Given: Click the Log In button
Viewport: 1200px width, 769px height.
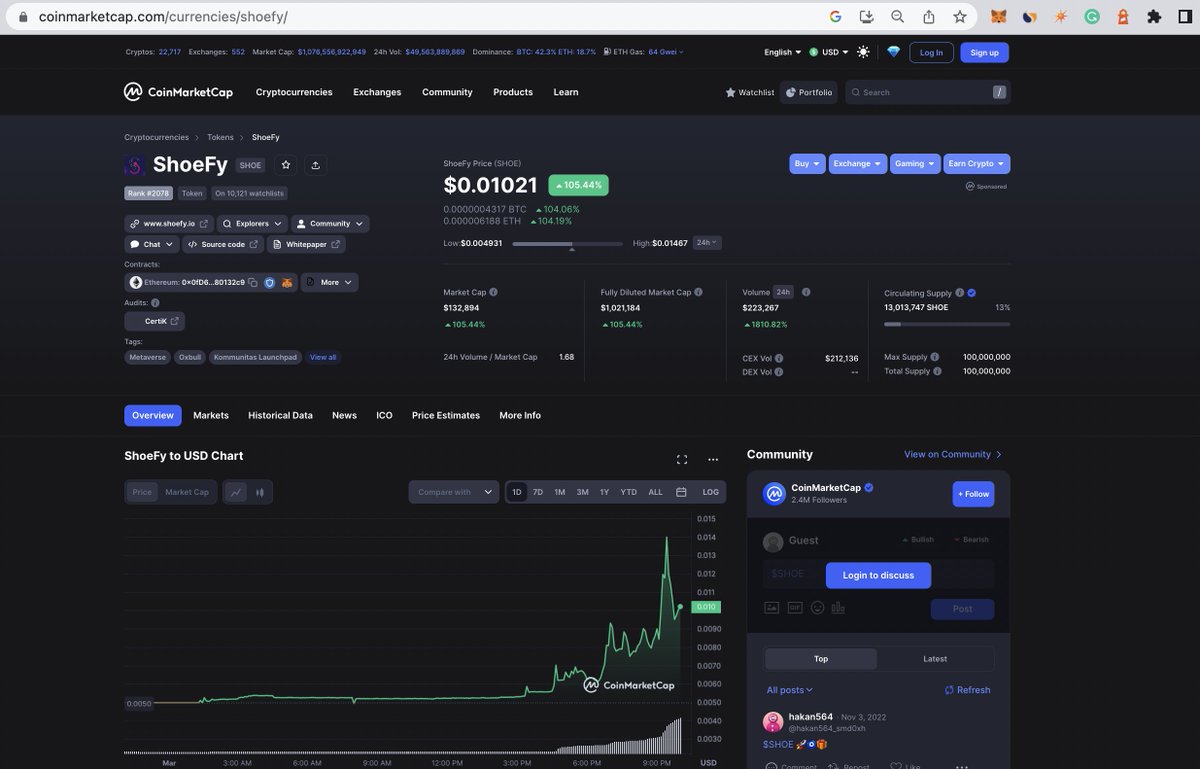Looking at the screenshot, I should point(931,53).
